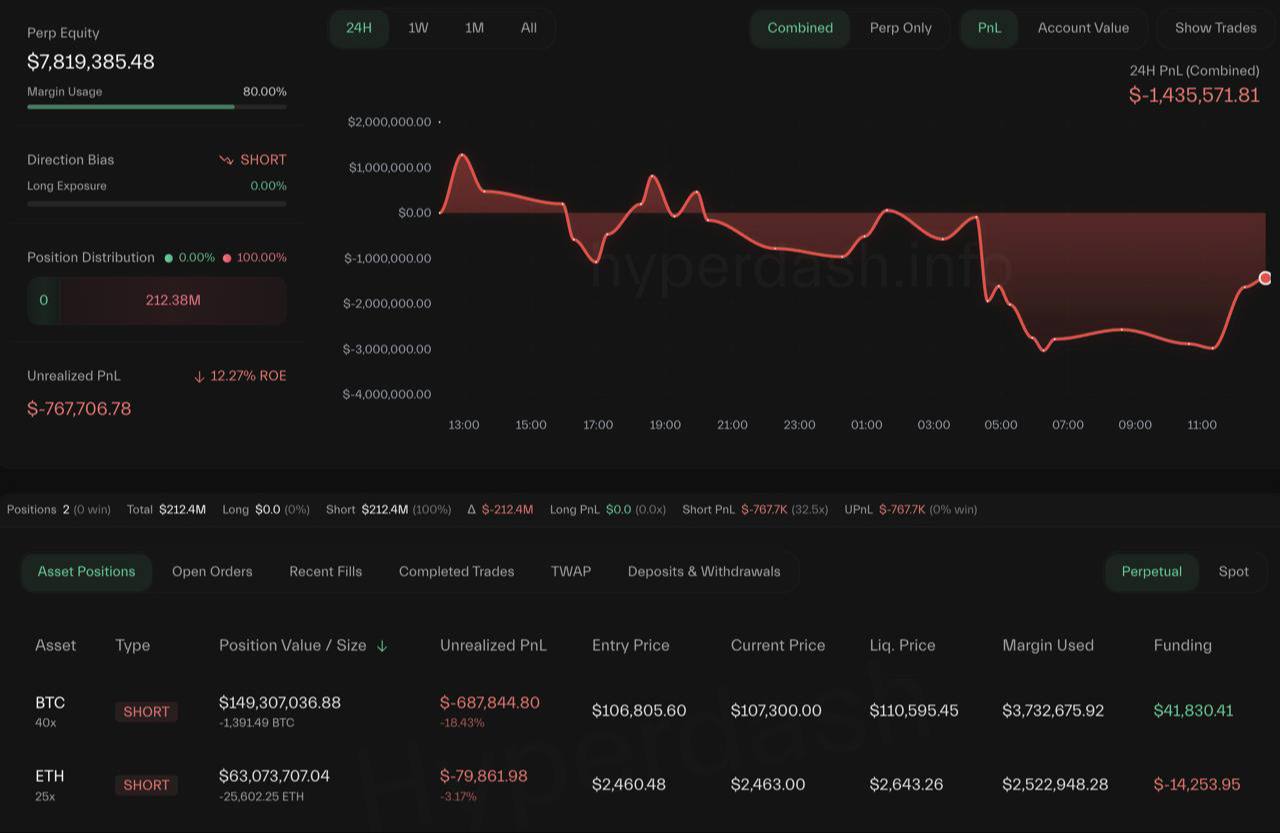Click the Unrealized PnL $-767,706.78 figure

click(79, 409)
